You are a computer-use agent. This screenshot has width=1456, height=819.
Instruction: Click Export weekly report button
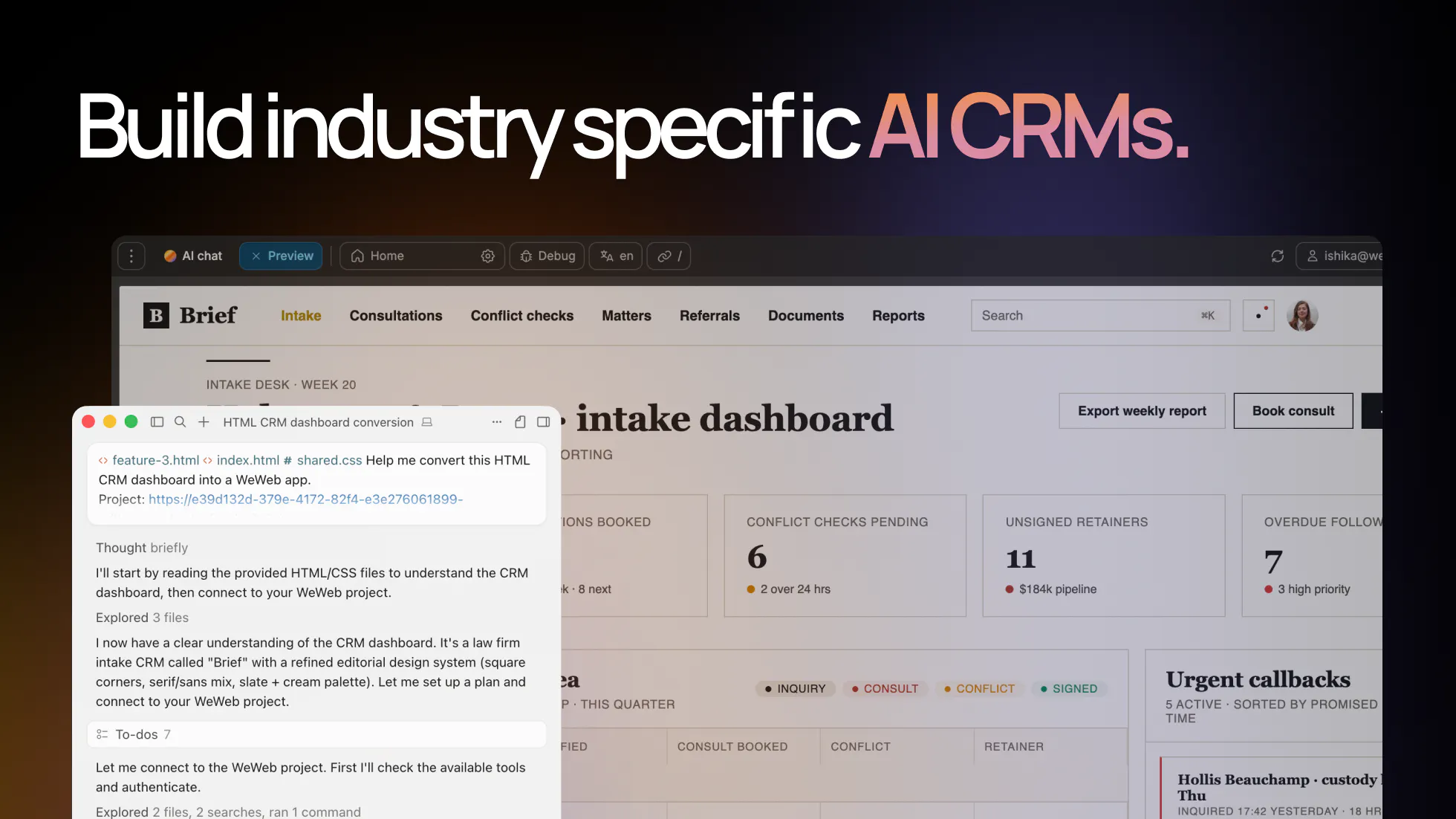coord(1142,410)
